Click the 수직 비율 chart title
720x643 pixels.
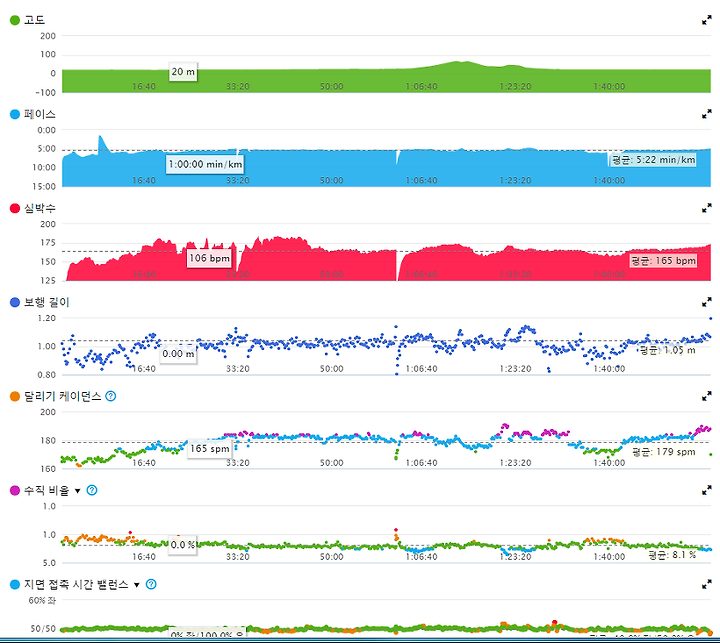(46, 490)
